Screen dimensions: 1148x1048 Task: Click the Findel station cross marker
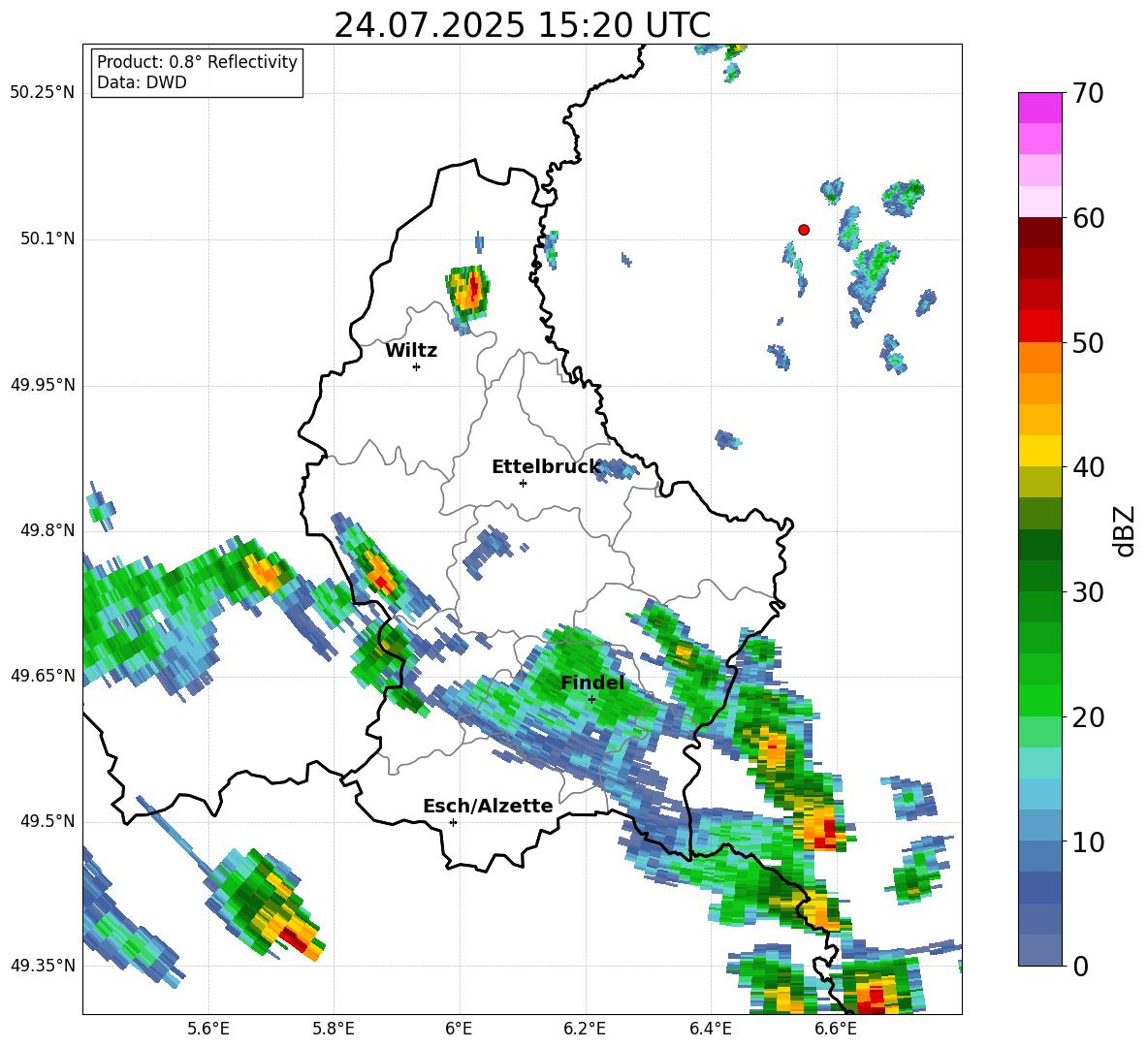click(591, 699)
